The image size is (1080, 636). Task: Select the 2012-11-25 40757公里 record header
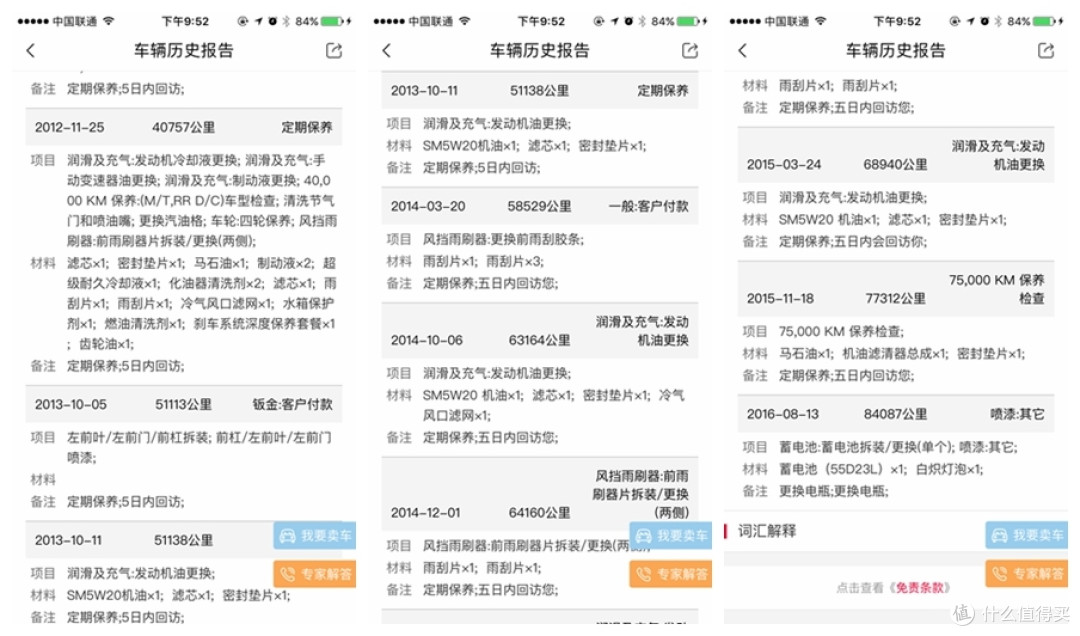pyautogui.click(x=184, y=127)
